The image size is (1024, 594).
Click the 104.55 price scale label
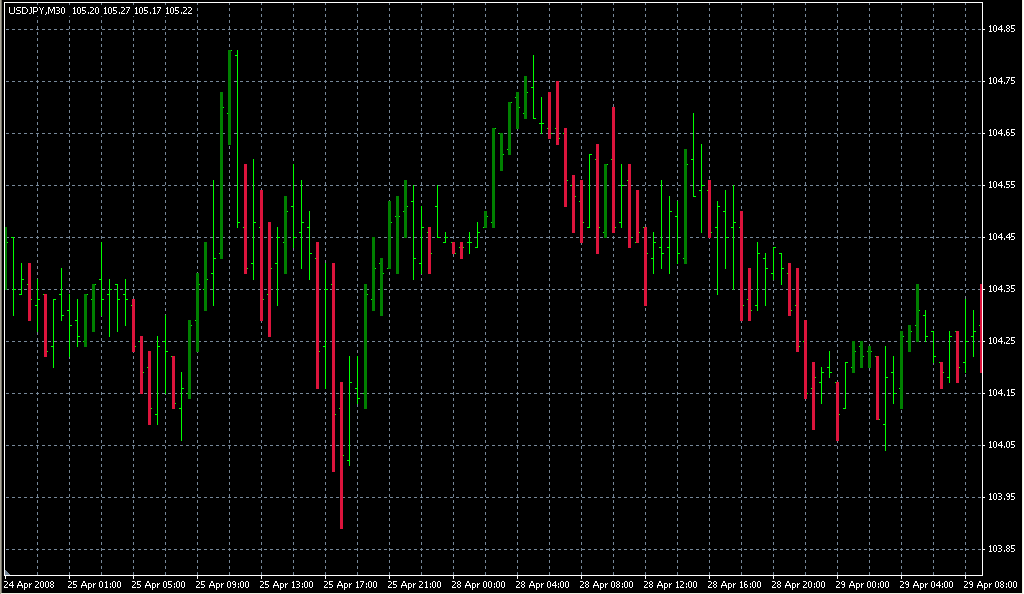[x=1001, y=185]
